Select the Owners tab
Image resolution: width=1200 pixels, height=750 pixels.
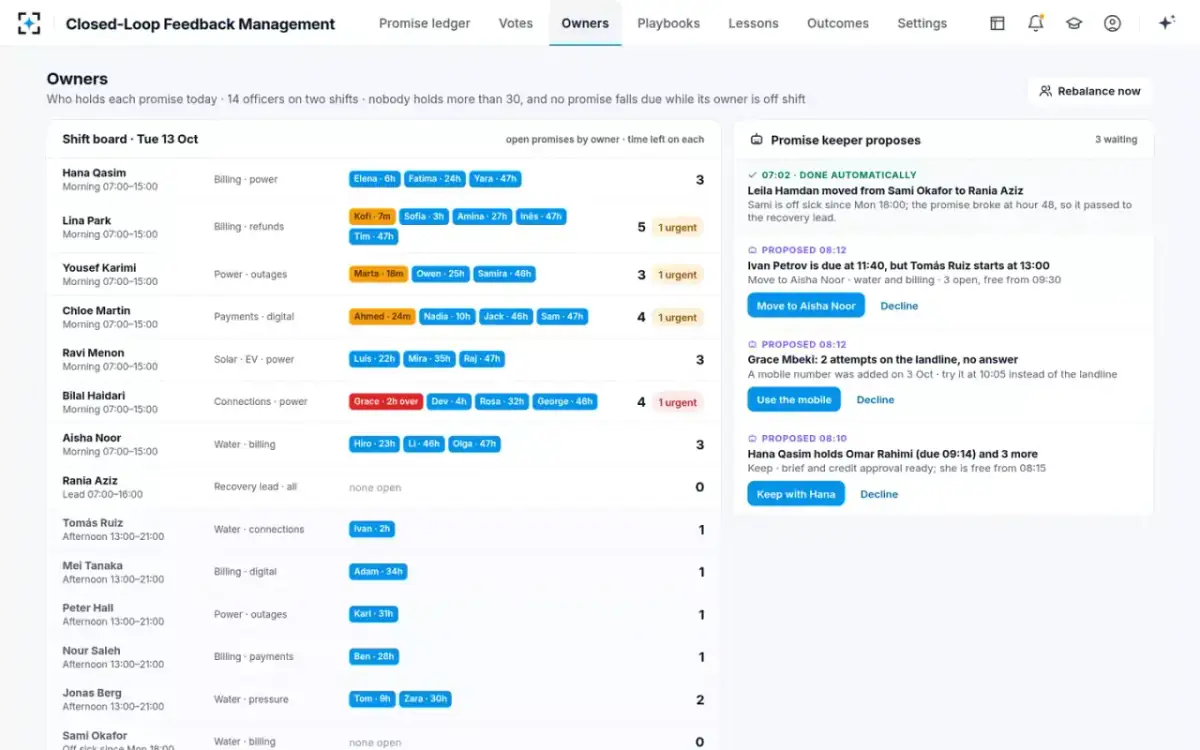click(x=585, y=23)
